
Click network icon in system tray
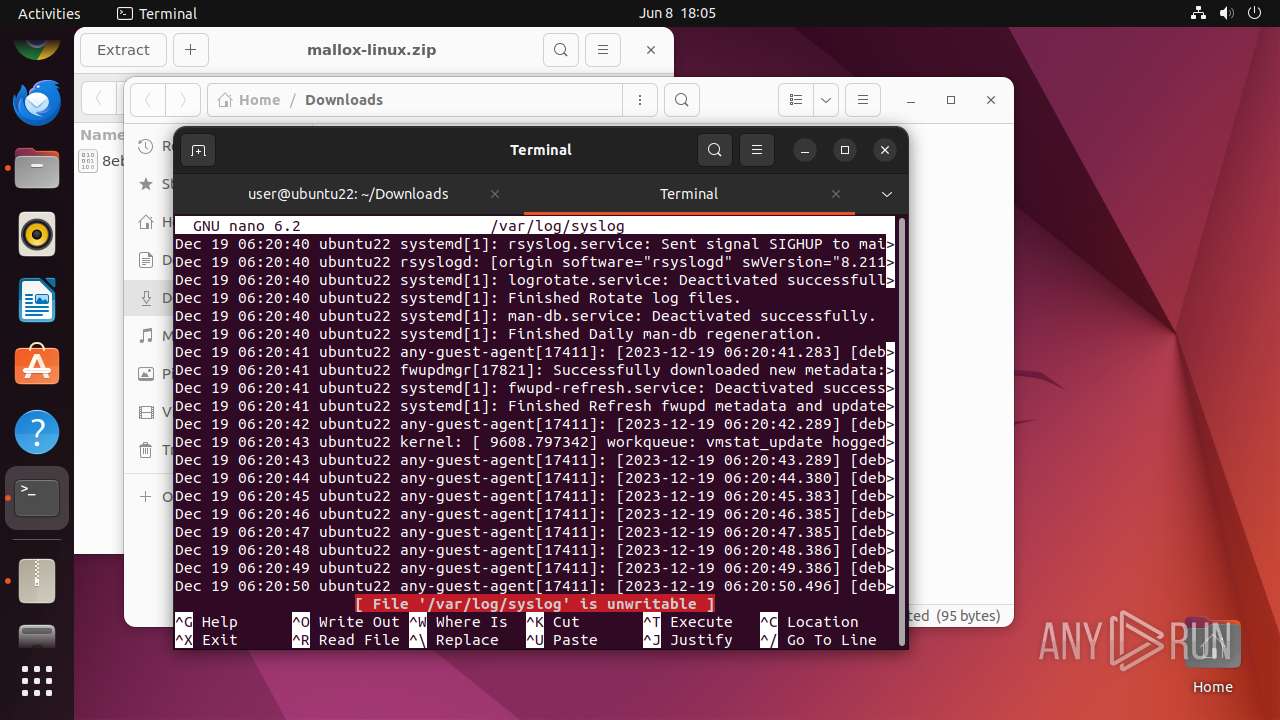(x=1199, y=13)
